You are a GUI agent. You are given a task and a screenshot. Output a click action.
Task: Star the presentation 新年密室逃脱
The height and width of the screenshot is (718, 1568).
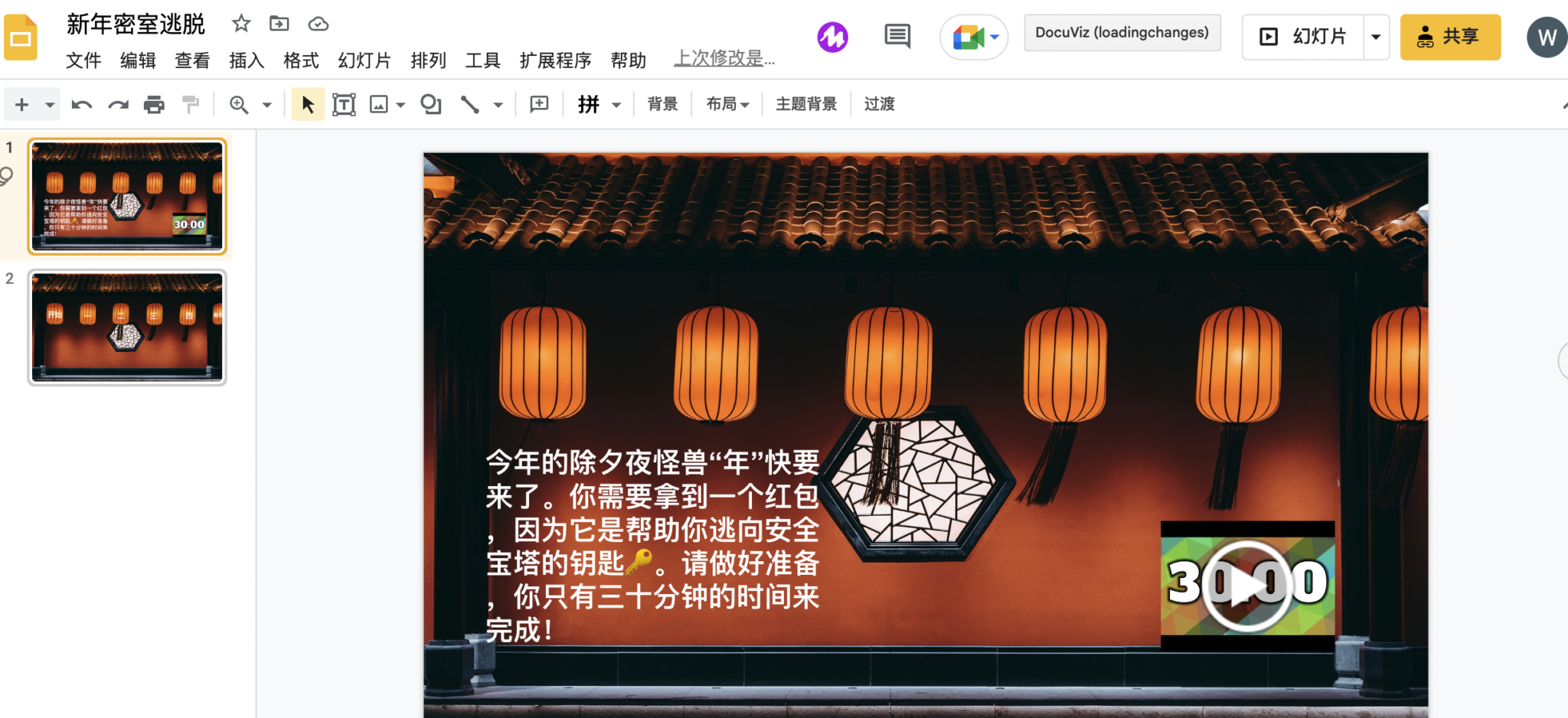(x=241, y=24)
